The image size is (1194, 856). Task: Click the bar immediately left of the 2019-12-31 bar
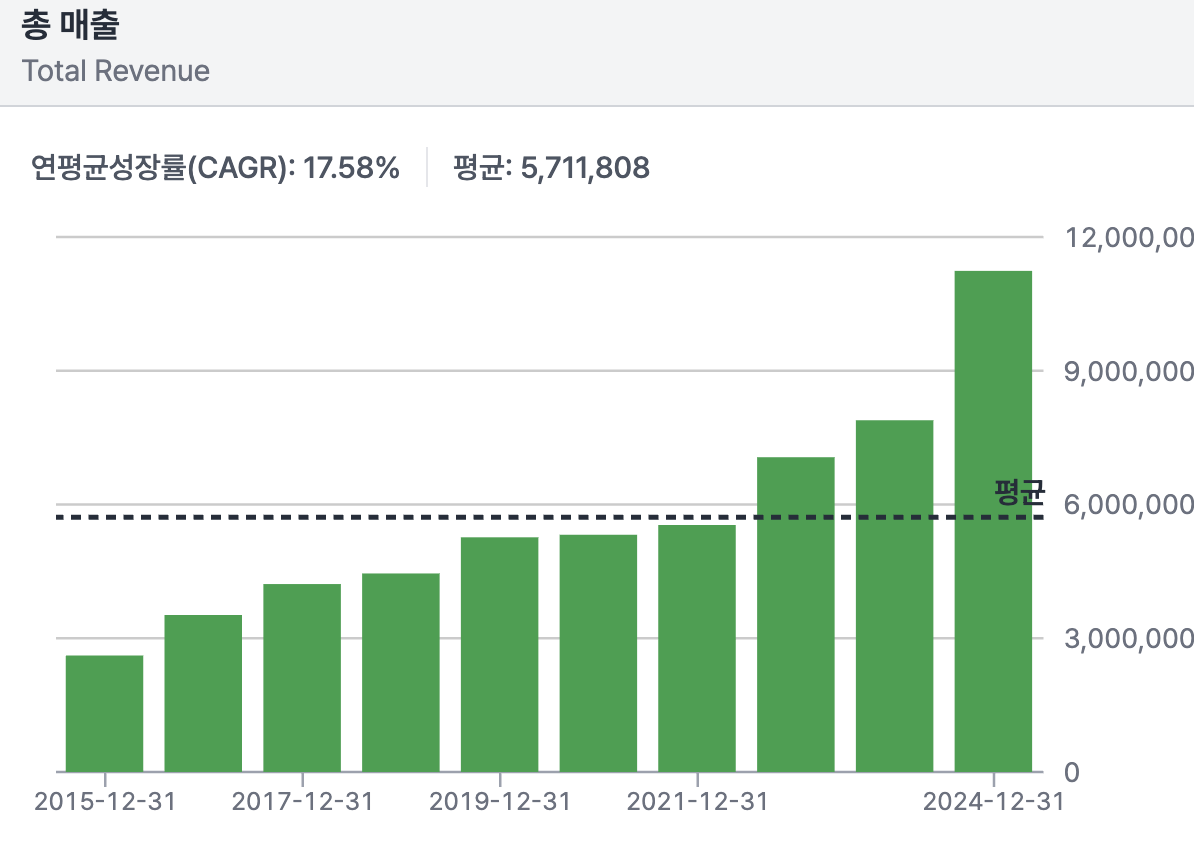(400, 672)
